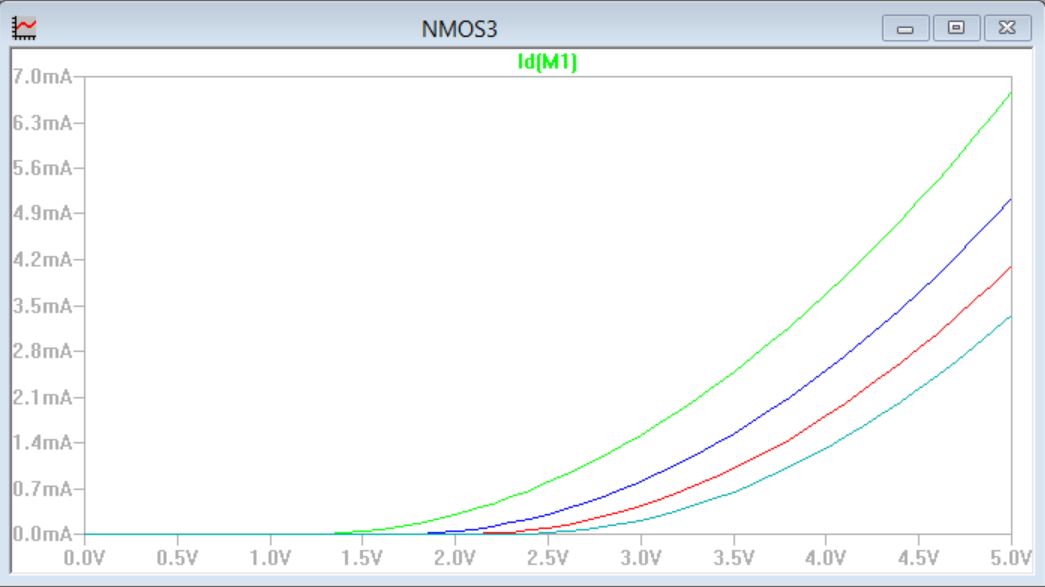Click the 4.9mA y-axis label

(43, 213)
